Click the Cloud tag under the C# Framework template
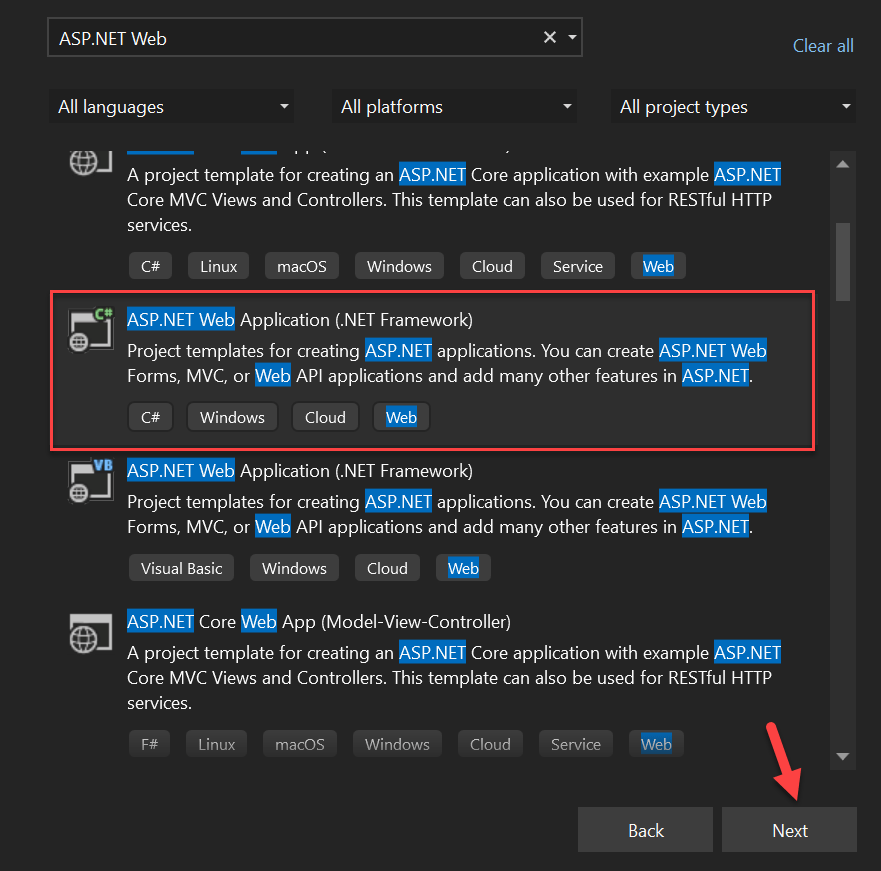 pyautogui.click(x=325, y=418)
